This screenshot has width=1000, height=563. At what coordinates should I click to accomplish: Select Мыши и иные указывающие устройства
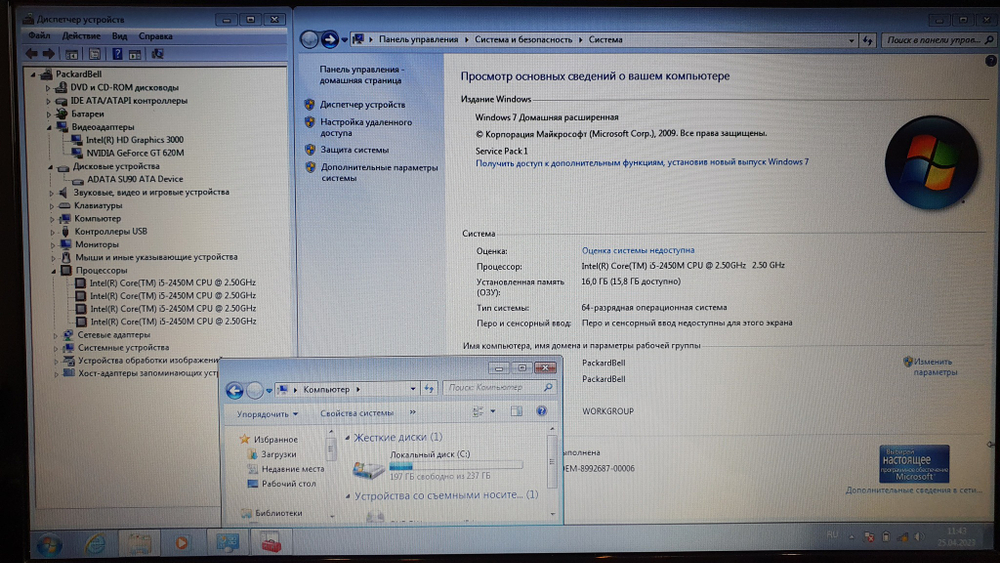[x=156, y=257]
